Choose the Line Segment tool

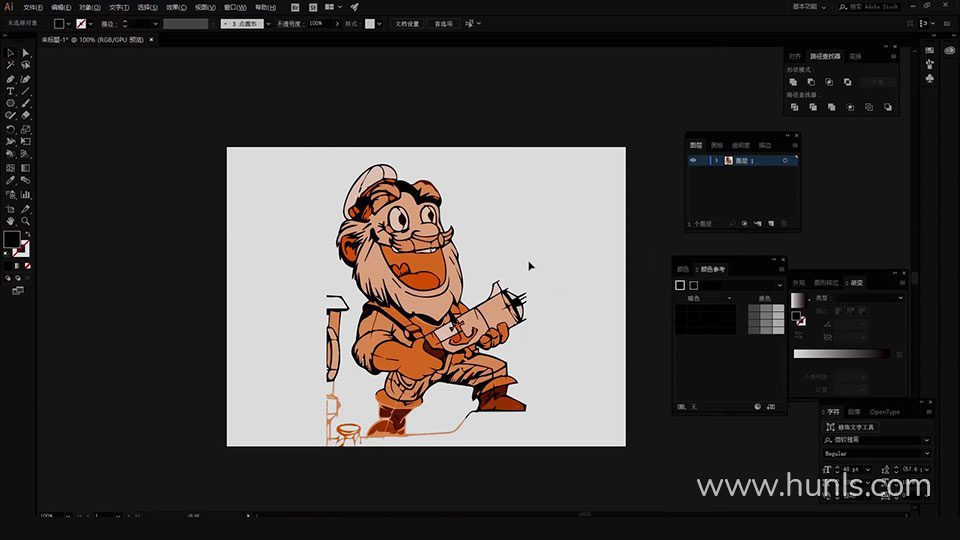(x=26, y=91)
